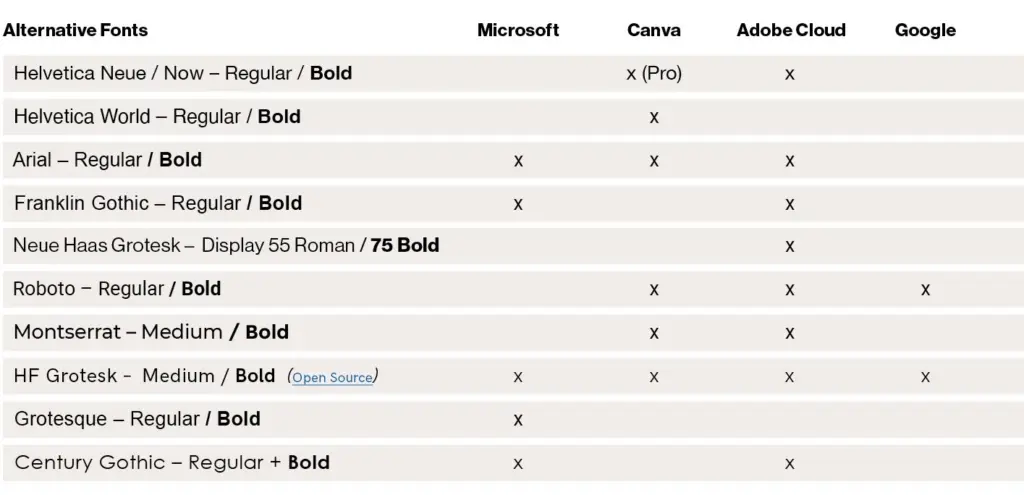Click the Microsoft x mark in Grotesque row
Image resolution: width=1024 pixels, height=495 pixels.
(x=518, y=420)
